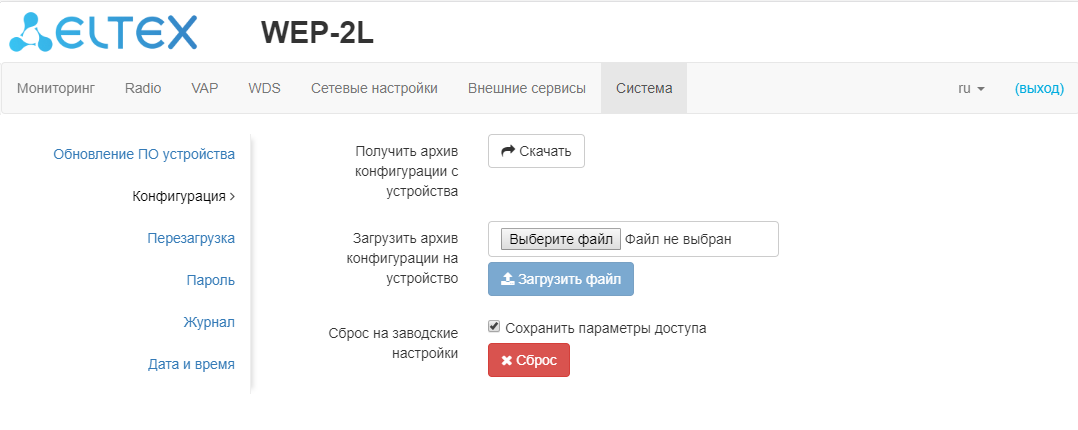Click the share arrow icon on Скачать
1078x430 pixels.
(508, 151)
